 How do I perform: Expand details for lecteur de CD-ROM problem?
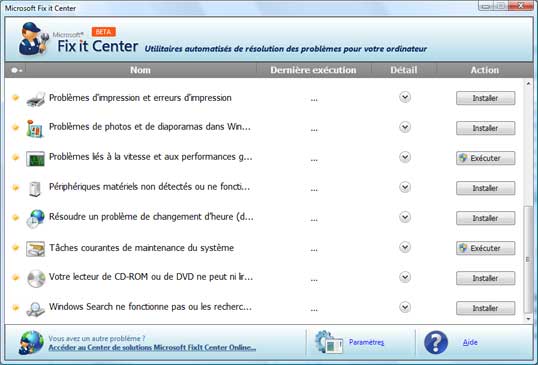click(405, 277)
